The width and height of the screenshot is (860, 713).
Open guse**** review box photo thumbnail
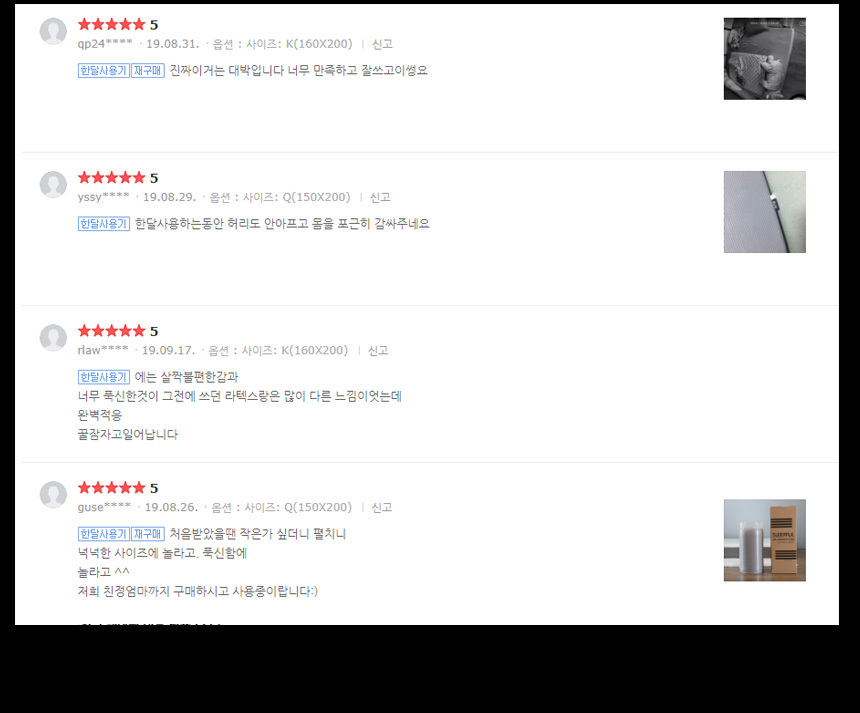(x=765, y=540)
